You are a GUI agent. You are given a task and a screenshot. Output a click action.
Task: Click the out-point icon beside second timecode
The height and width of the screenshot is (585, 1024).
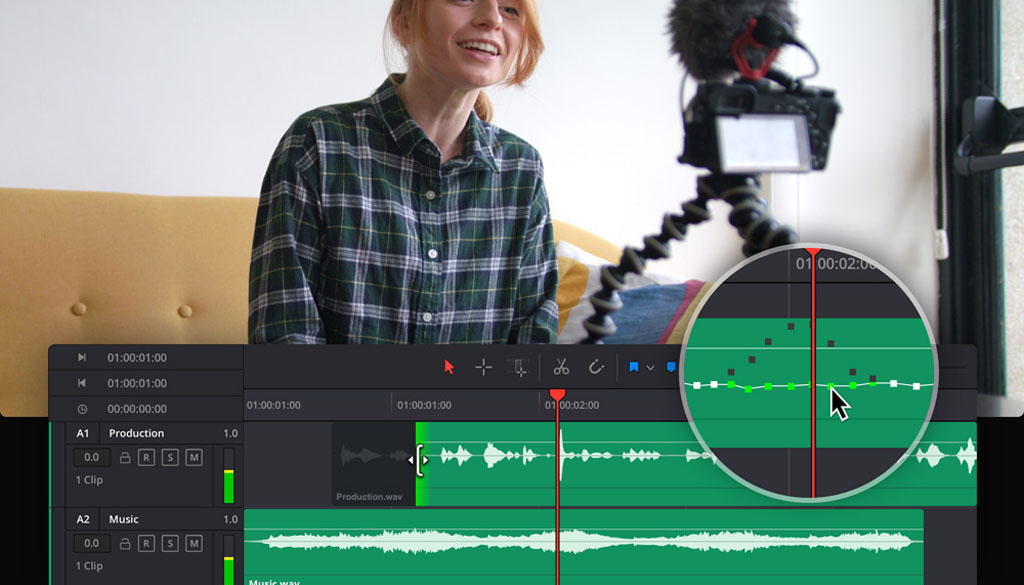pos(82,383)
